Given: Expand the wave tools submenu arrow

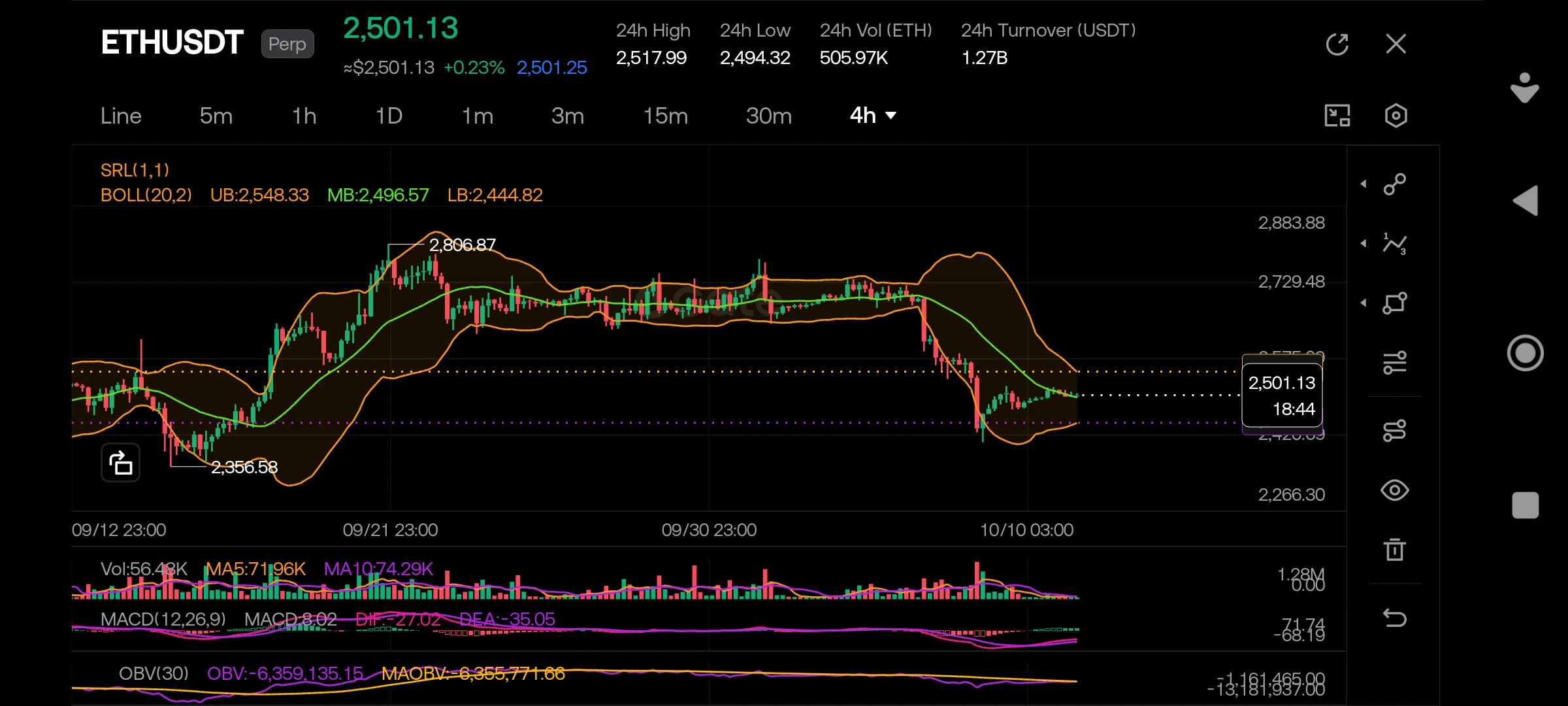Looking at the screenshot, I should coord(1364,243).
